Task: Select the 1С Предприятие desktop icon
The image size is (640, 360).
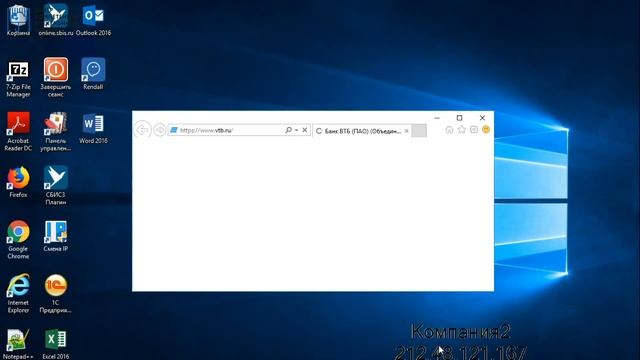Action: point(56,293)
